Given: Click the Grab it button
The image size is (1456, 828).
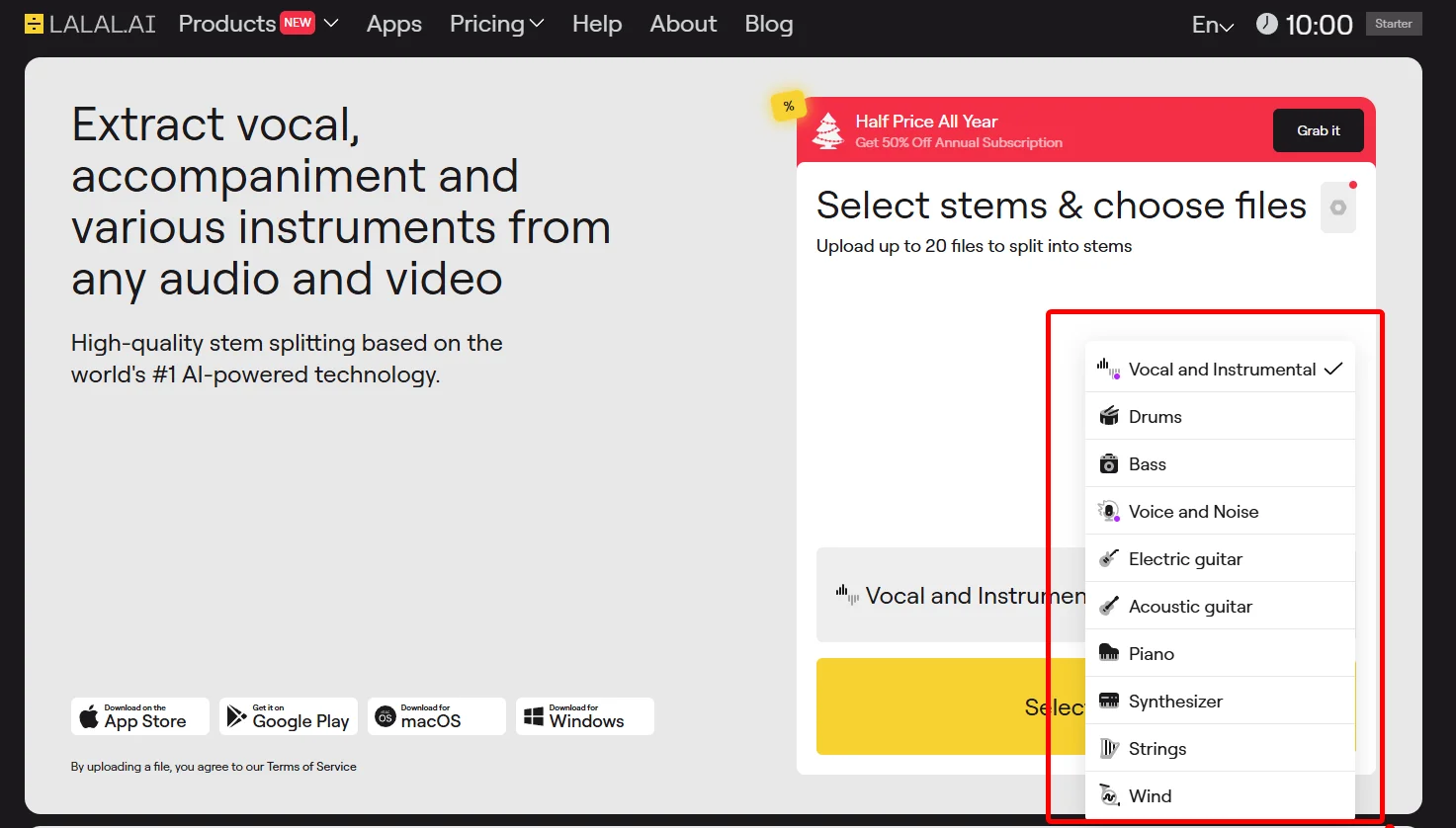Looking at the screenshot, I should 1319,130.
